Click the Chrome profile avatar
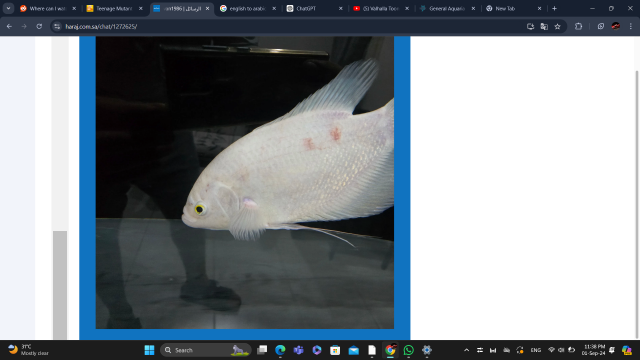 pos(616,27)
